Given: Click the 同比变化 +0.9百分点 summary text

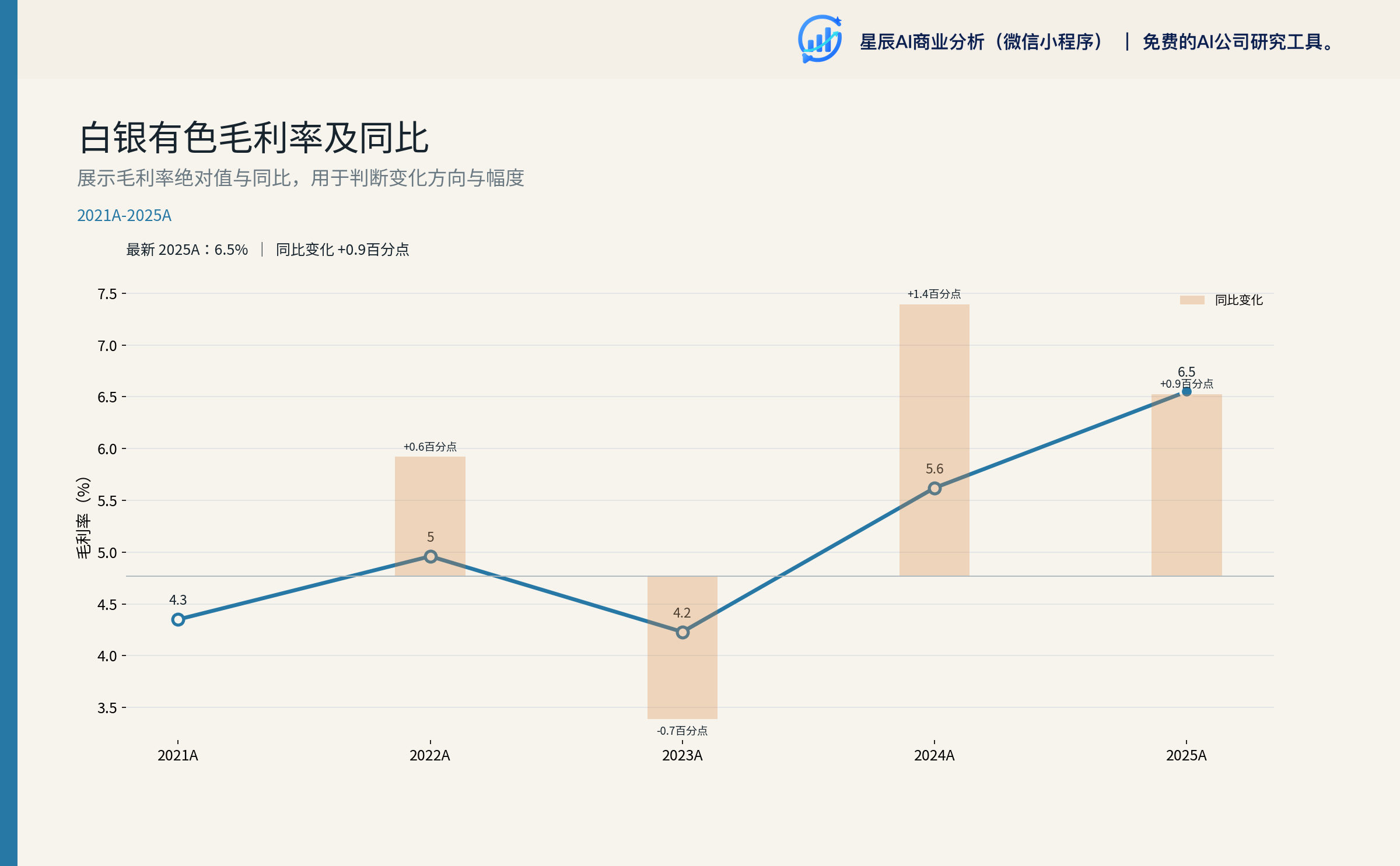Looking at the screenshot, I should click(342, 250).
